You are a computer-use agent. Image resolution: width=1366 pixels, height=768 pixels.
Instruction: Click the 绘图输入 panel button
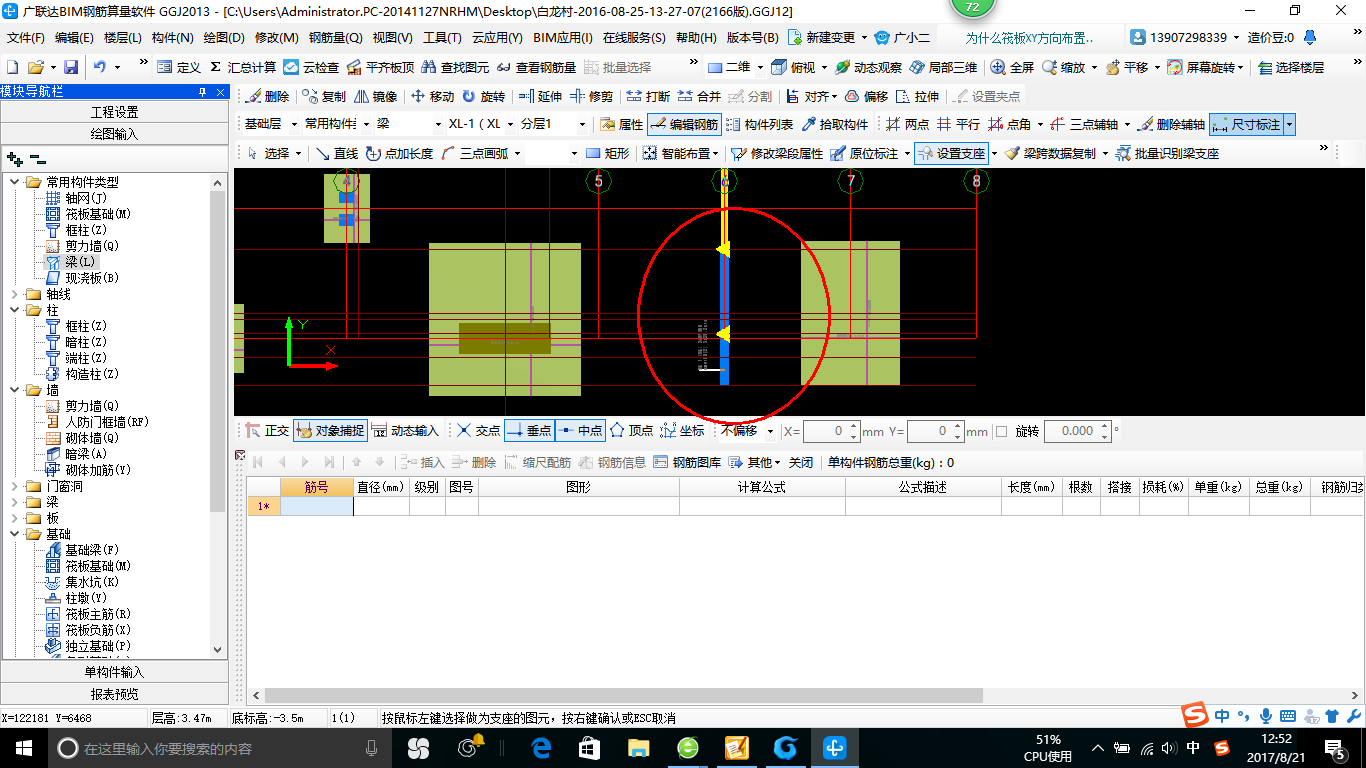[x=114, y=133]
